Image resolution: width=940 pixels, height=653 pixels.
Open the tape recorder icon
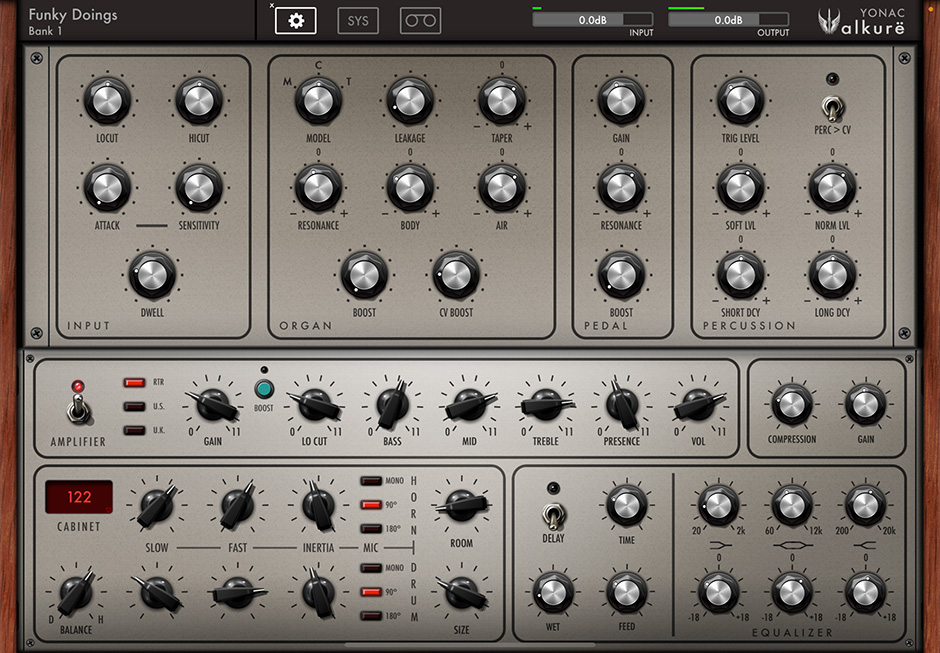click(x=420, y=20)
